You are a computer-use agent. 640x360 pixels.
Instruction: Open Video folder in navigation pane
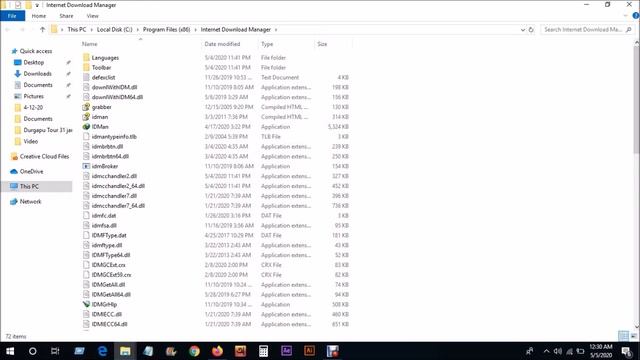point(31,141)
